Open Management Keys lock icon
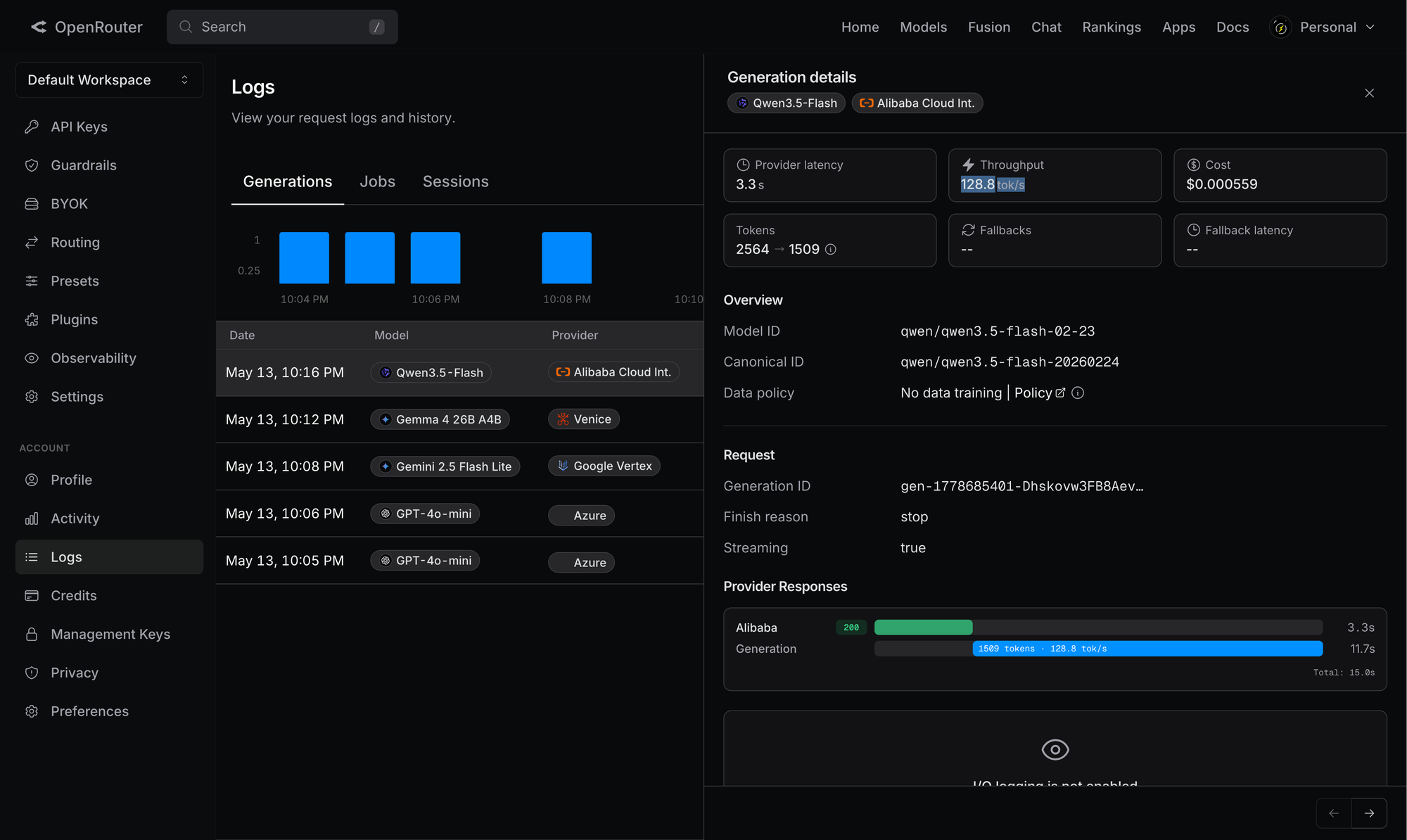 point(32,635)
